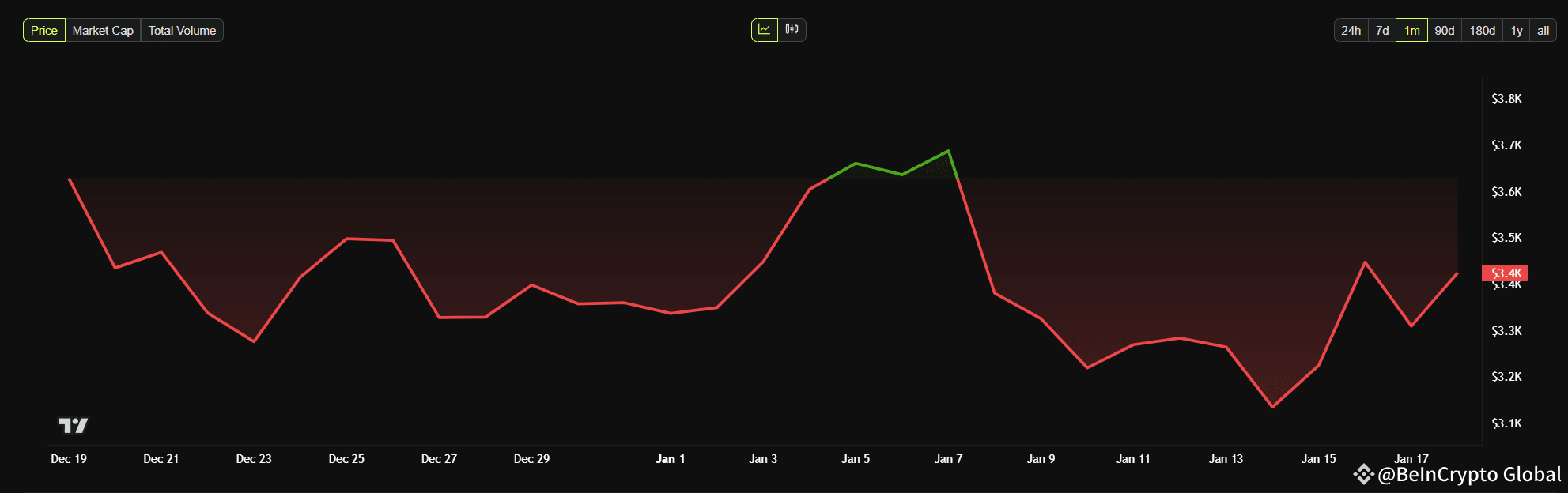Click the lowest price point near Jan 14

1272,407
